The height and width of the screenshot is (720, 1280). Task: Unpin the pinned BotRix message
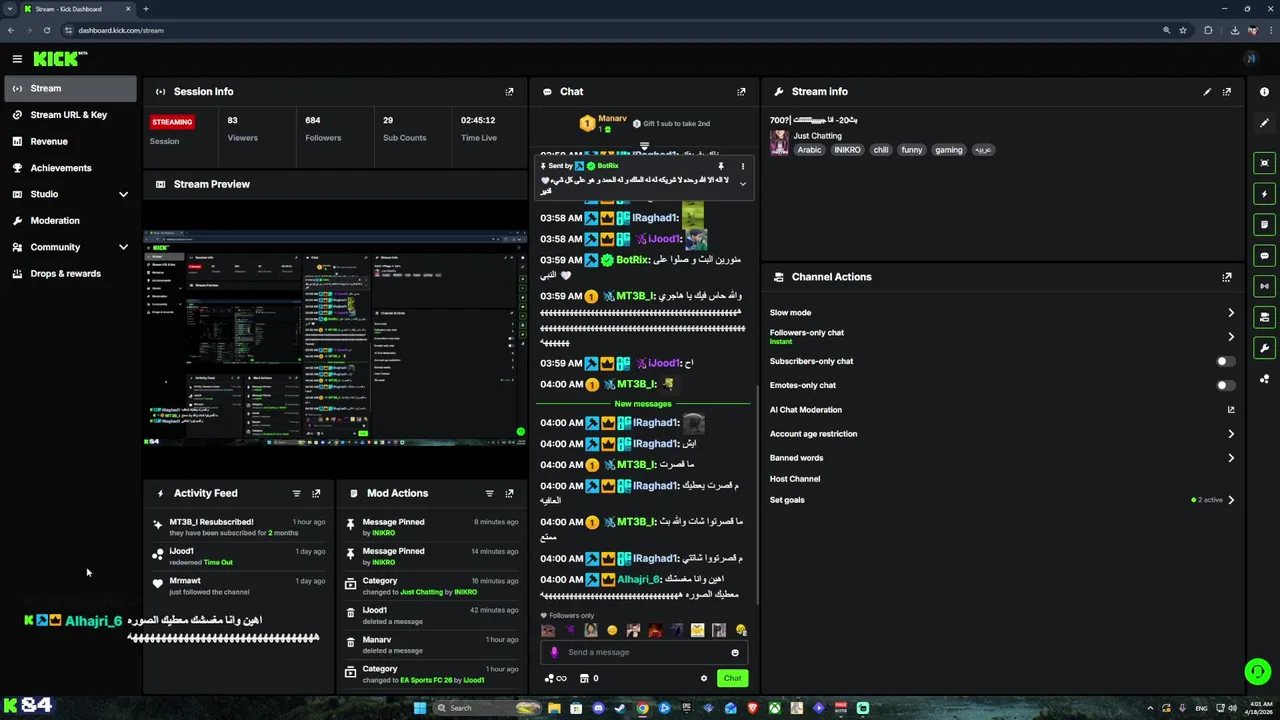(x=721, y=166)
